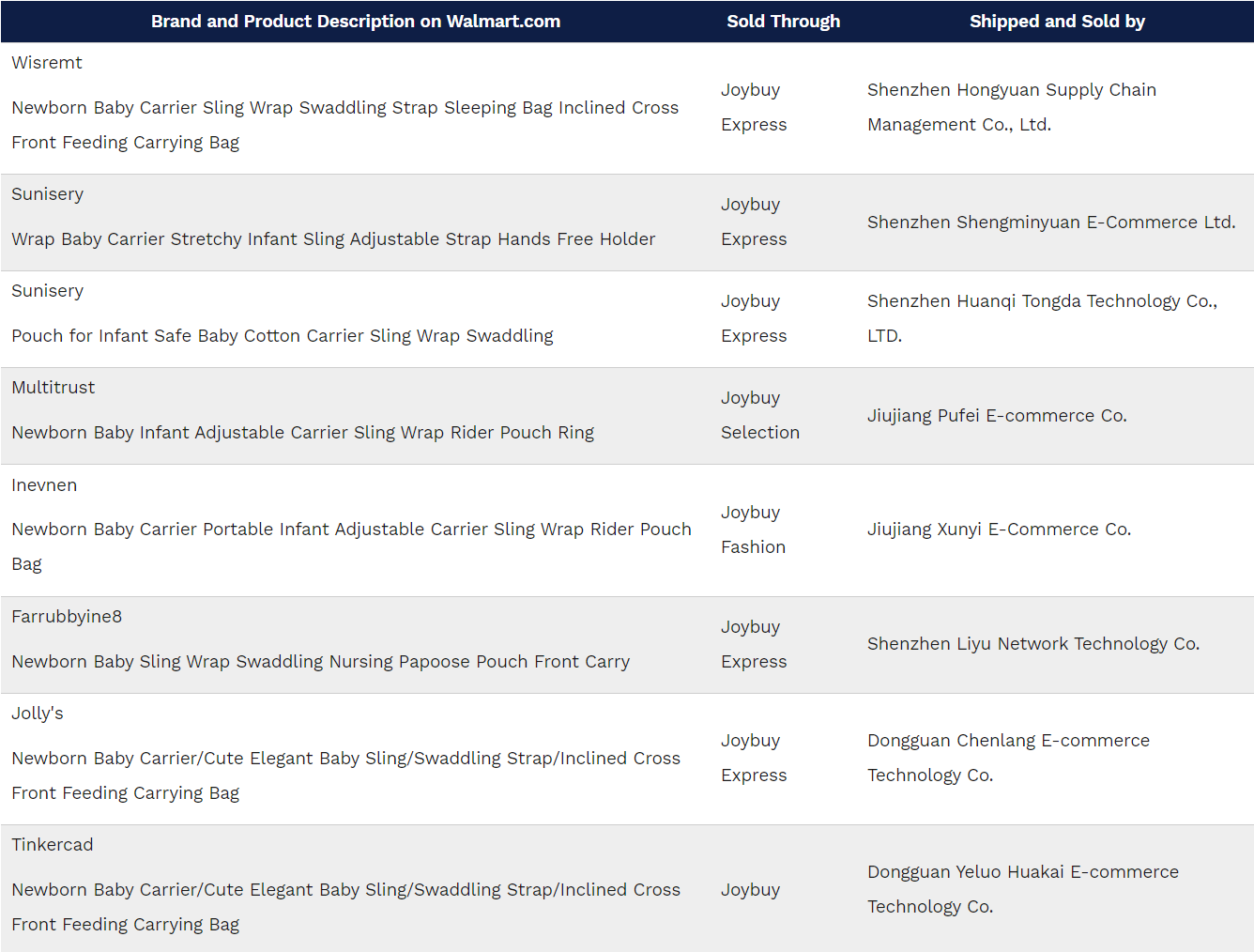Select 'Sunisery' in the Wrap Baby Carrier row
This screenshot has height=952, width=1254.
(x=47, y=194)
